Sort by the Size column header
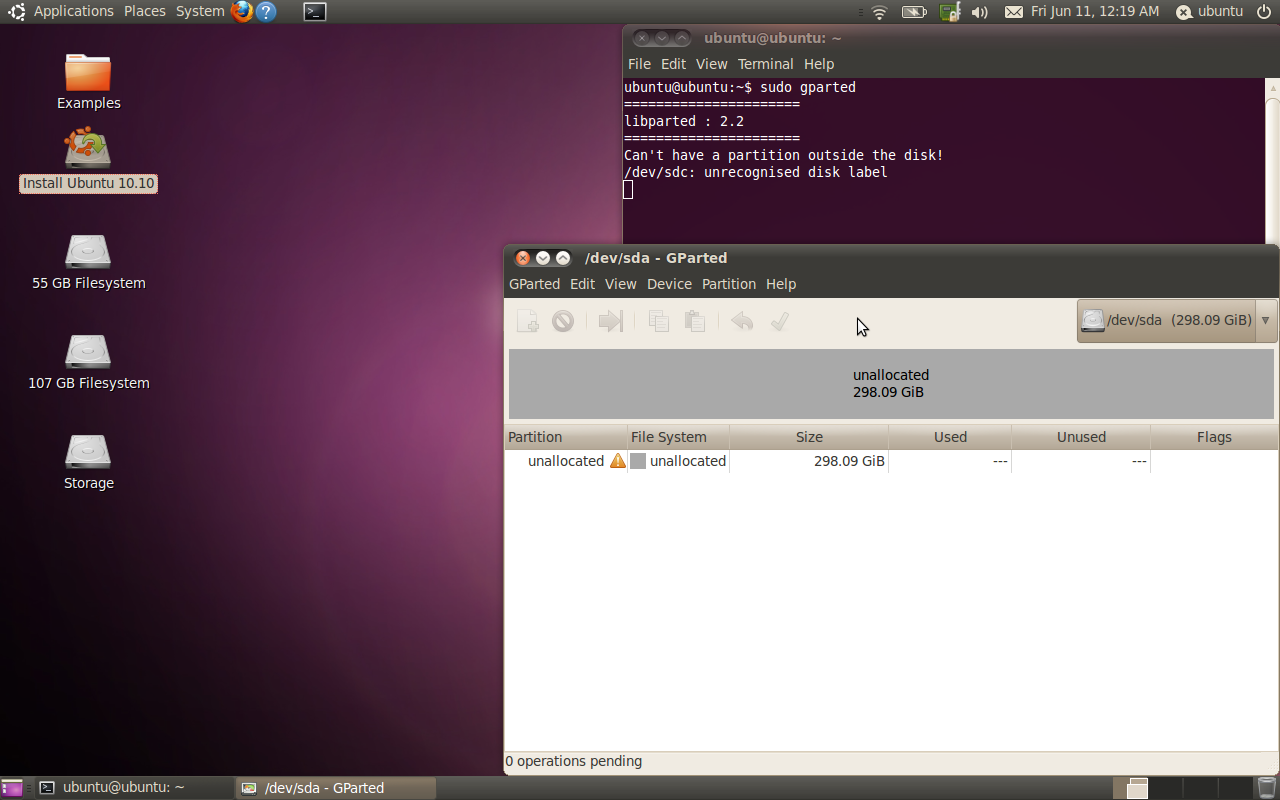The image size is (1280, 800). (809, 437)
